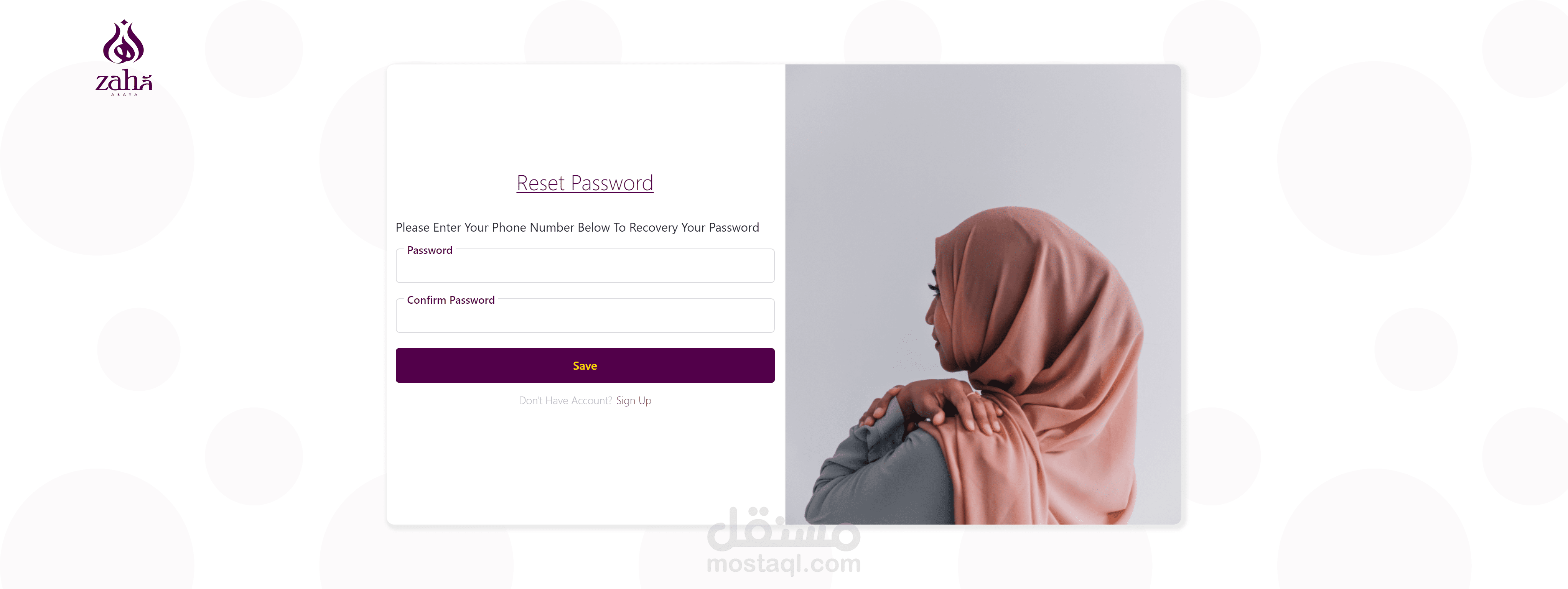
Task: Click the 'Password' floating field label
Action: pos(430,250)
